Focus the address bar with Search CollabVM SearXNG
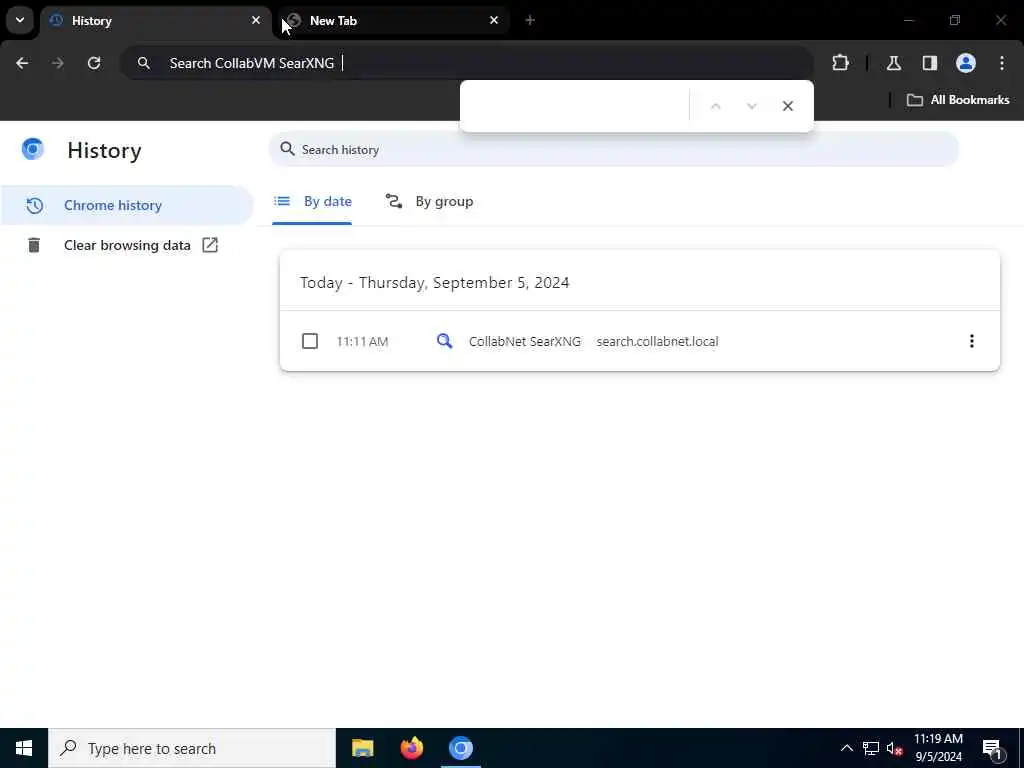This screenshot has width=1024, height=768. (467, 63)
